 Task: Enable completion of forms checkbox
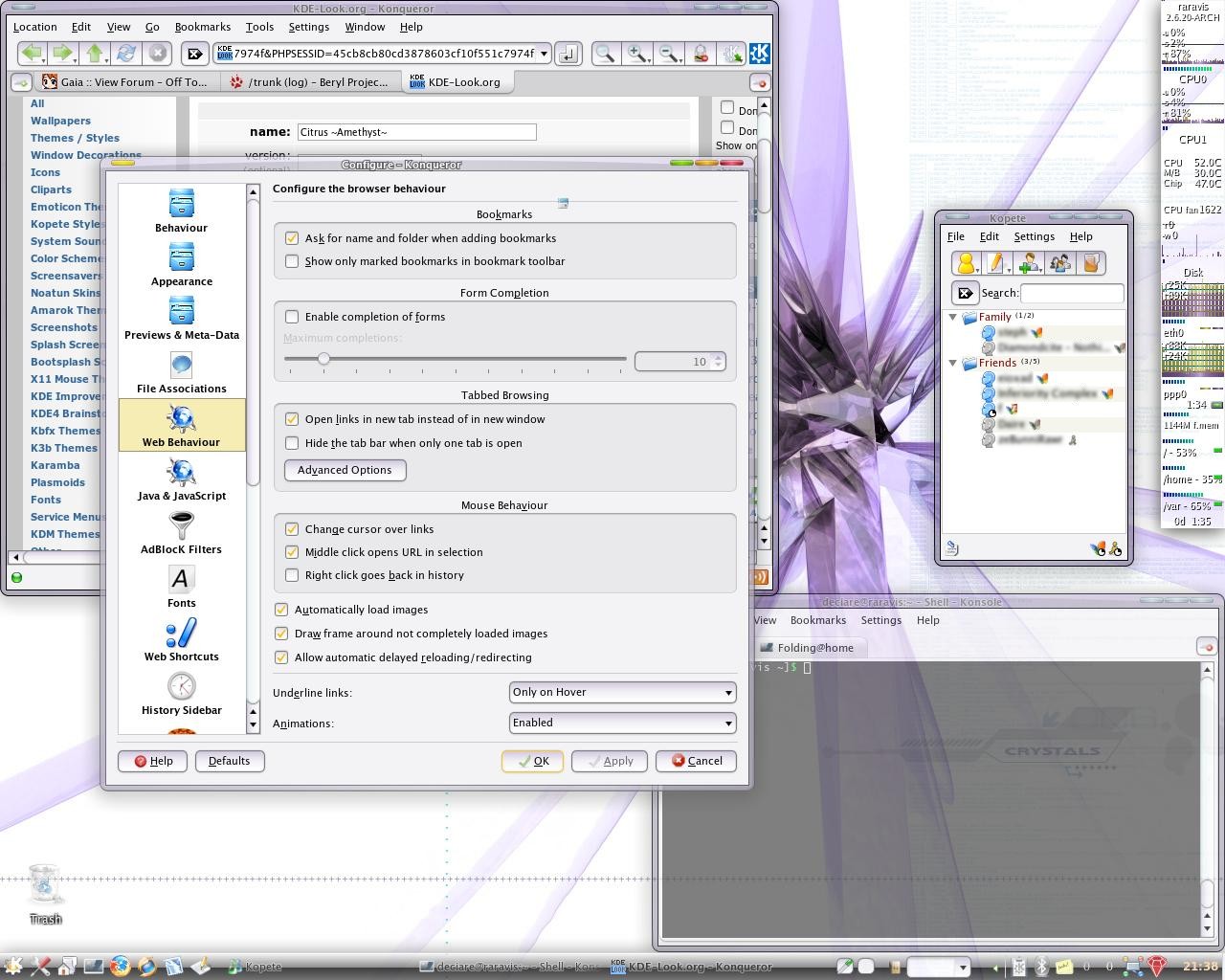click(x=292, y=317)
